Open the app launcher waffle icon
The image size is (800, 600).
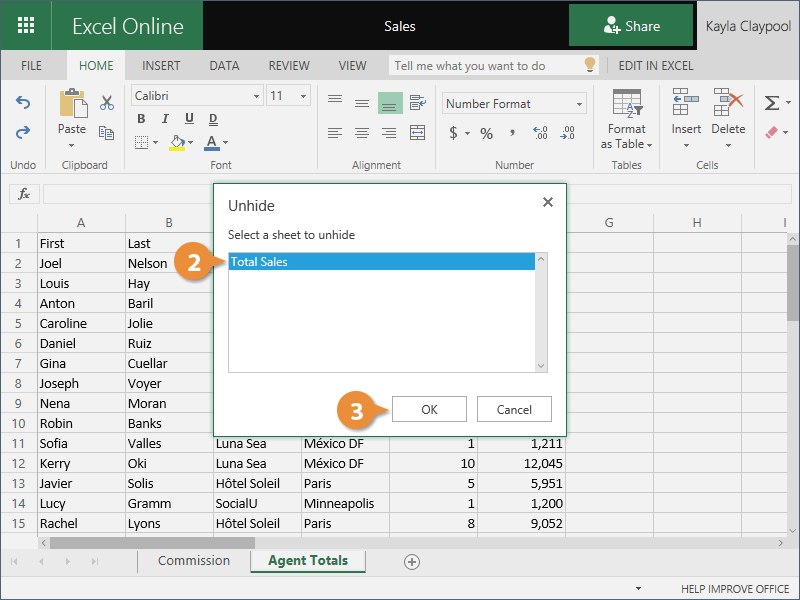point(26,26)
